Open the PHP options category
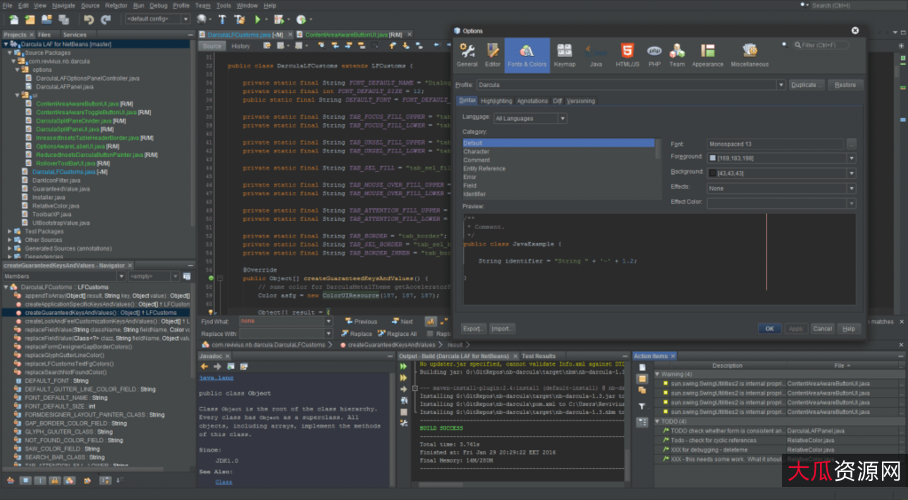Image resolution: width=908 pixels, height=500 pixels. tap(654, 54)
